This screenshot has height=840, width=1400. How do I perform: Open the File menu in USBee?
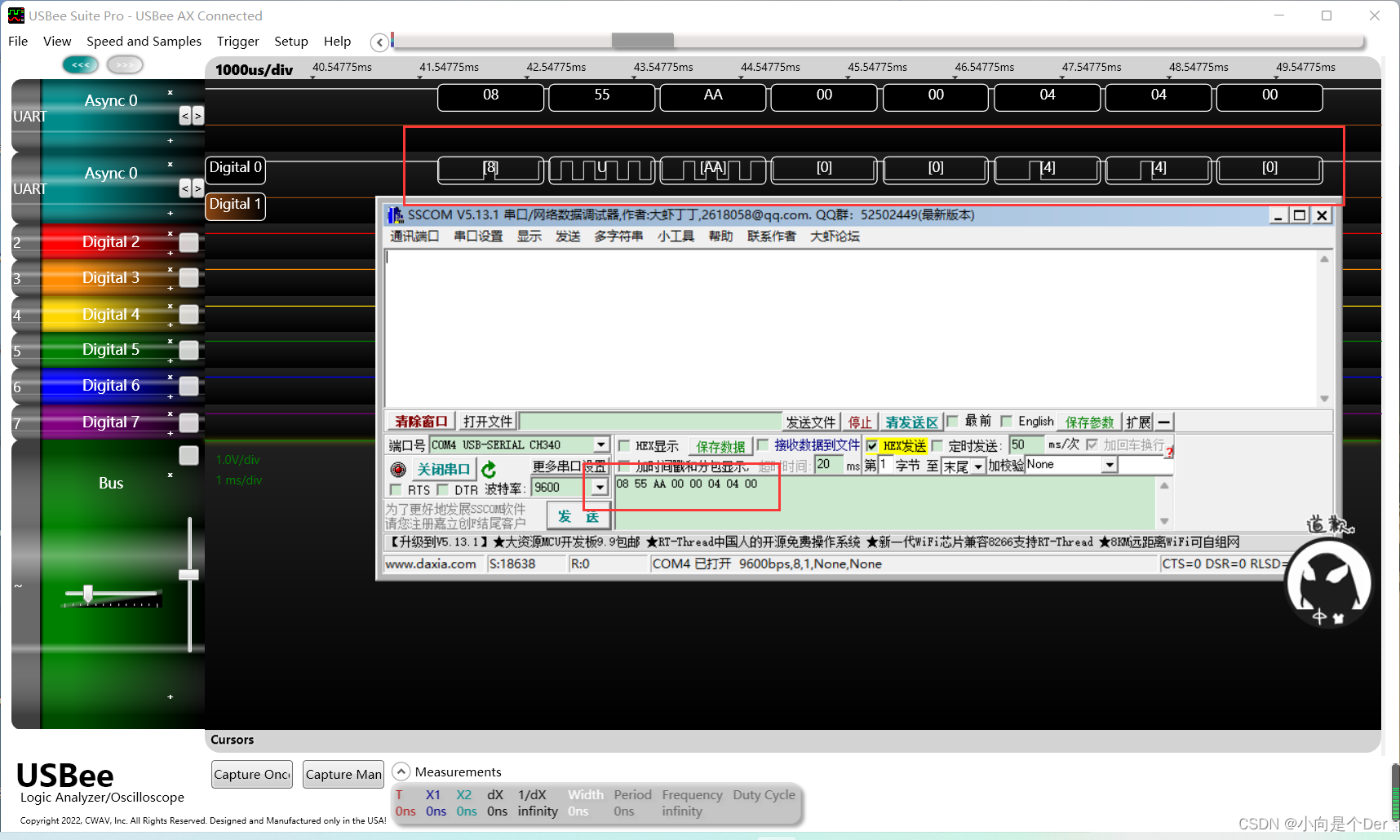point(18,42)
